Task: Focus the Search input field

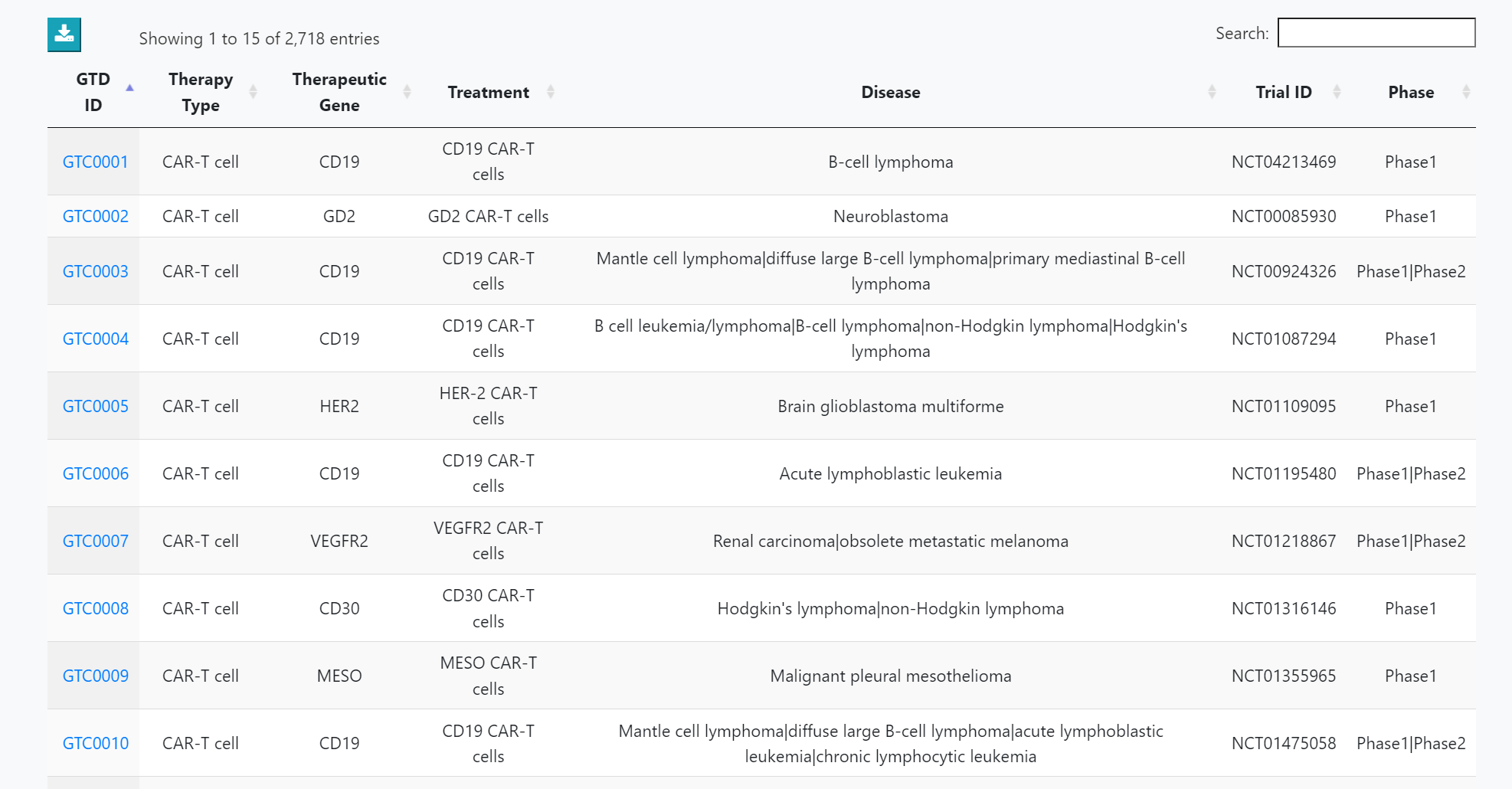Action: coord(1376,33)
